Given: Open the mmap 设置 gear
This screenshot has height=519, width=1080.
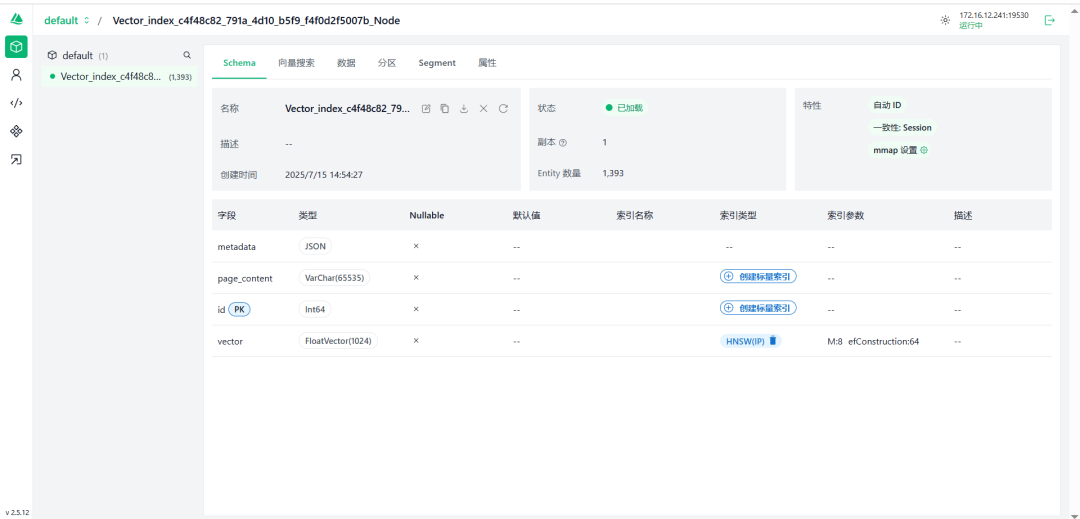Looking at the screenshot, I should click(924, 150).
